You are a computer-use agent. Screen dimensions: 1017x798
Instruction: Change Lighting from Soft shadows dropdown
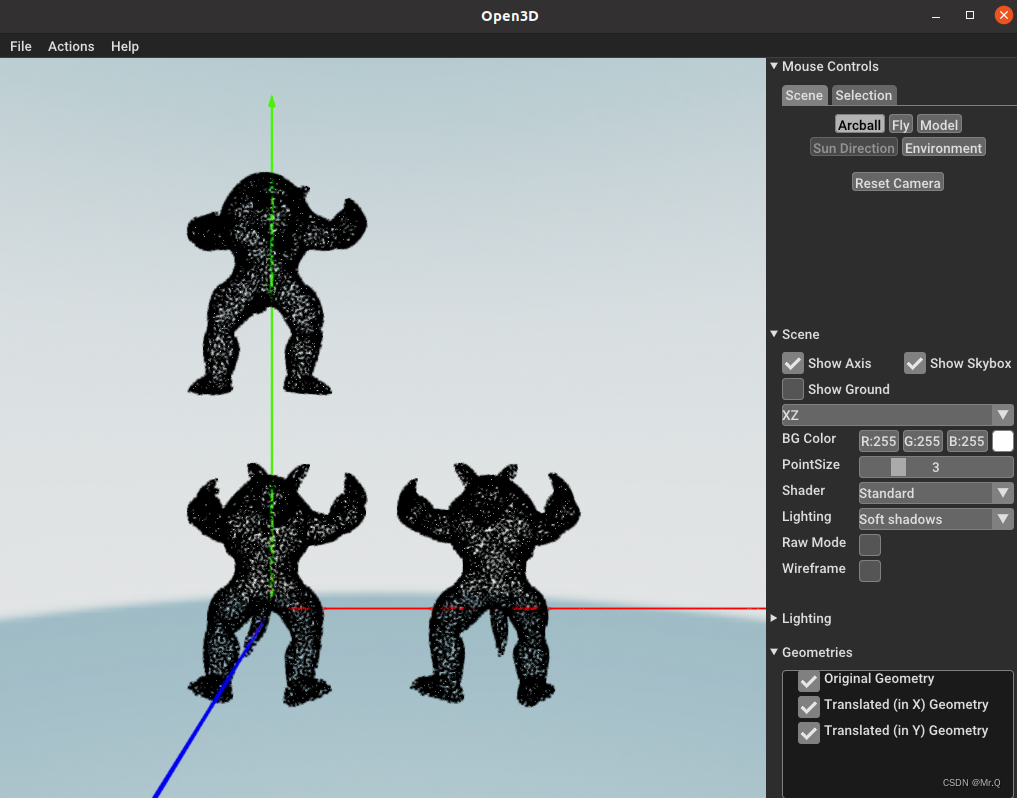(934, 518)
